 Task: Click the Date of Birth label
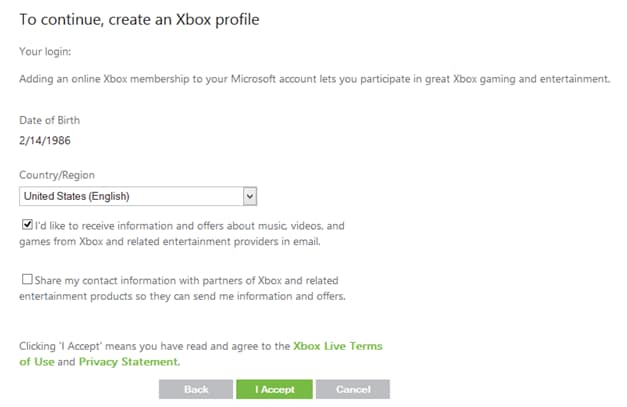[x=49, y=121]
